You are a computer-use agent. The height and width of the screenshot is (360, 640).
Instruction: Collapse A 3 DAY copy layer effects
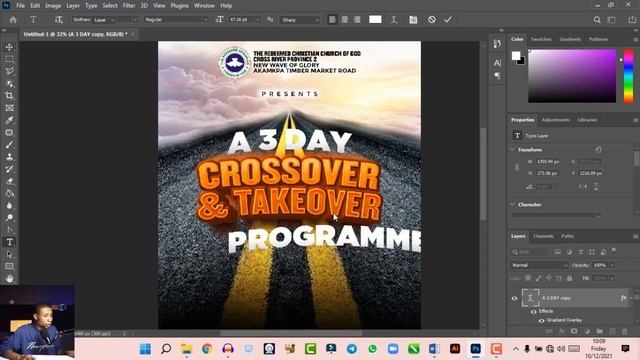tap(631, 298)
